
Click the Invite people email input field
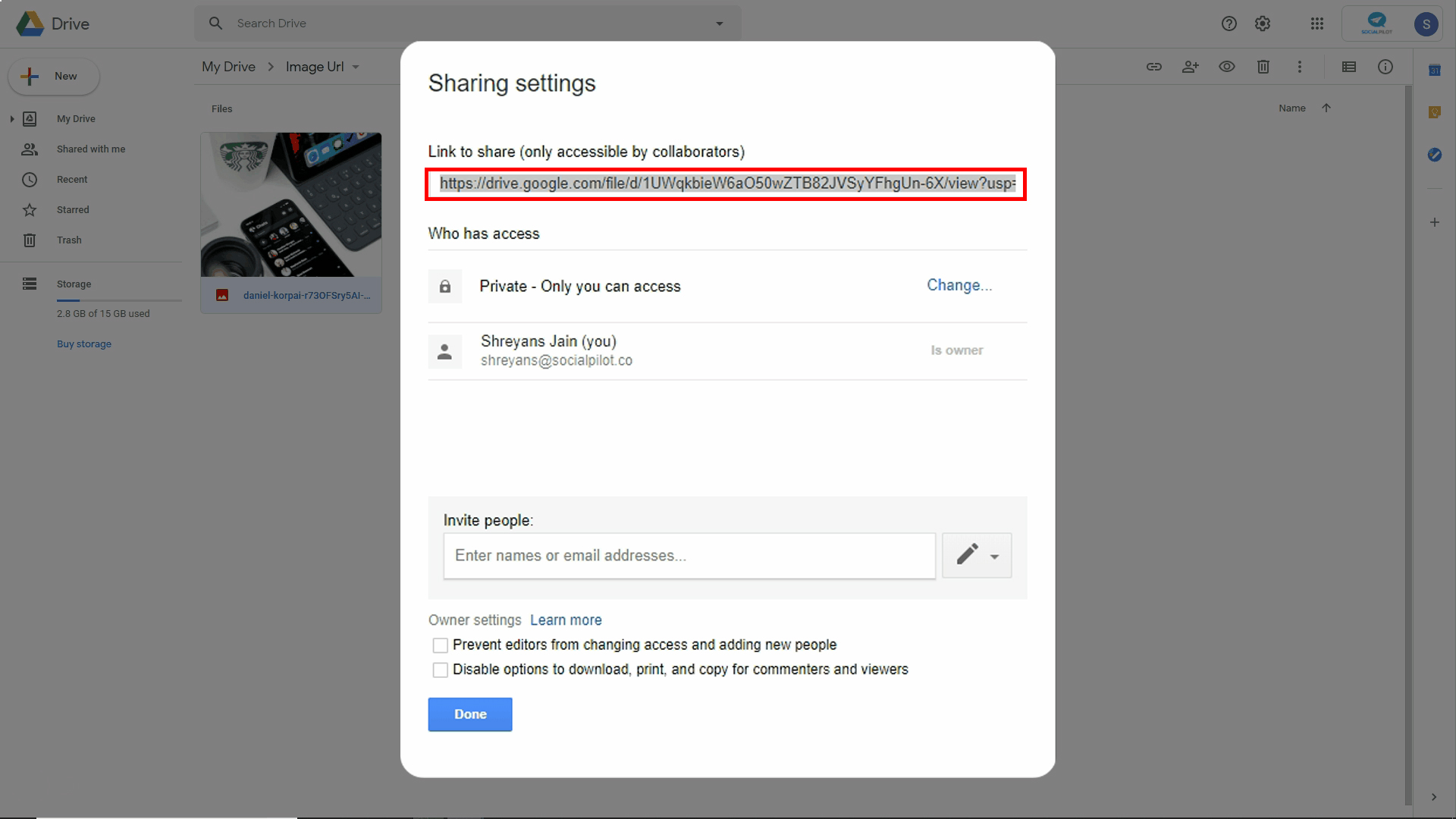689,556
